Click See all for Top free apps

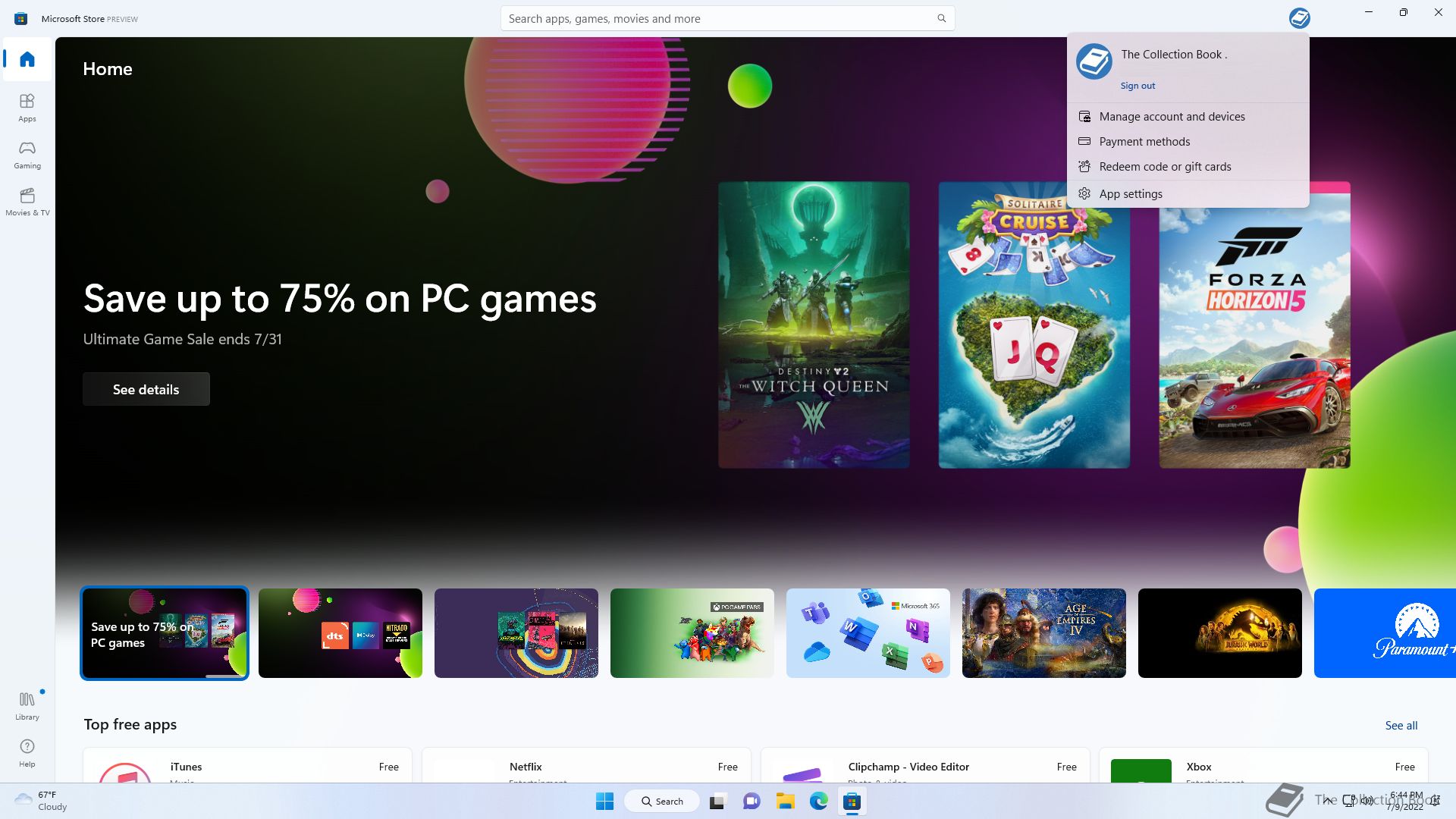(x=1401, y=725)
